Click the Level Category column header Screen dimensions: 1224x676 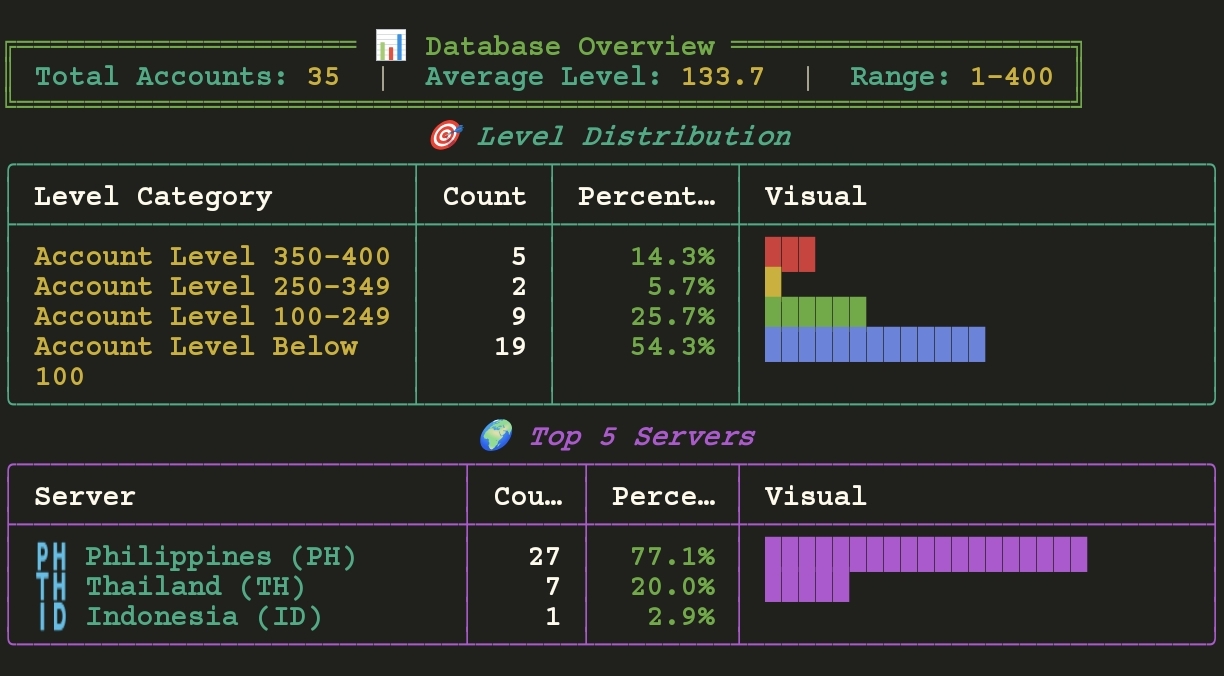tap(153, 196)
